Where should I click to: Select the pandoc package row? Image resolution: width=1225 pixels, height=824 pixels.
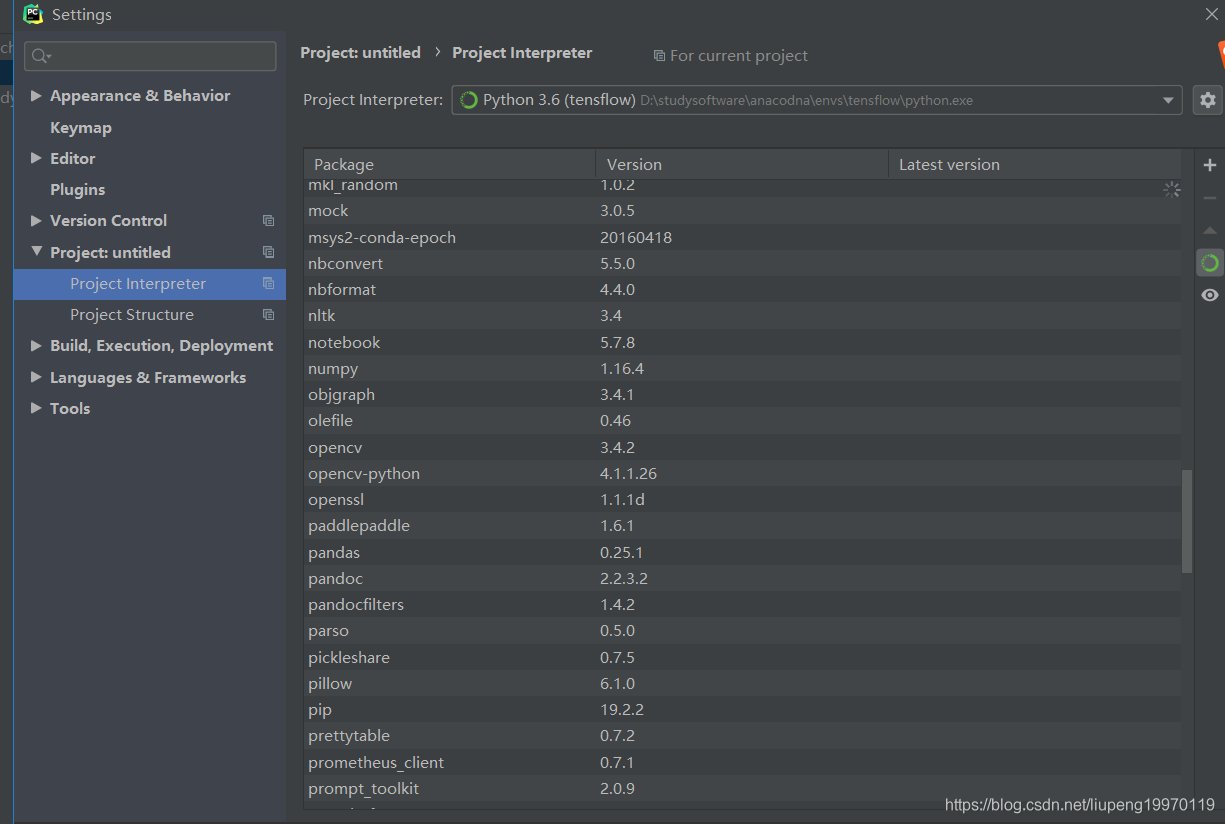[x=743, y=579]
